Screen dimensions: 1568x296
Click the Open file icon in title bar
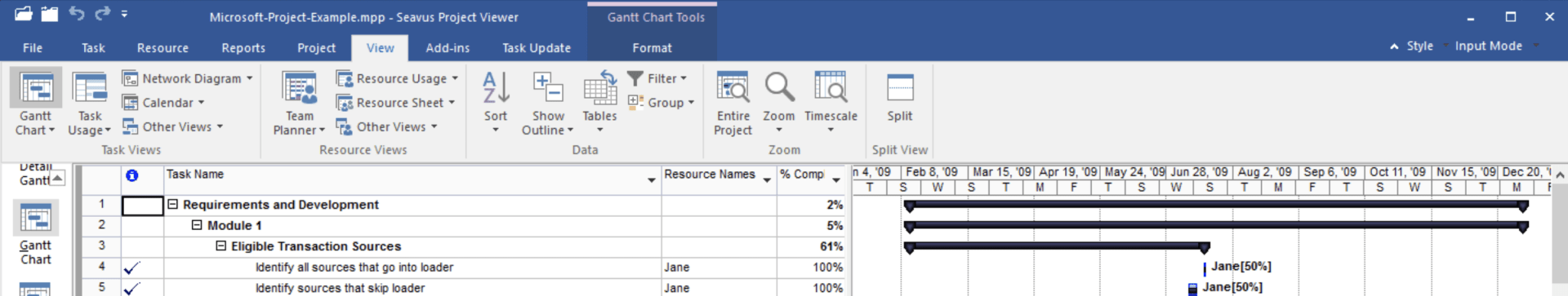[24, 14]
